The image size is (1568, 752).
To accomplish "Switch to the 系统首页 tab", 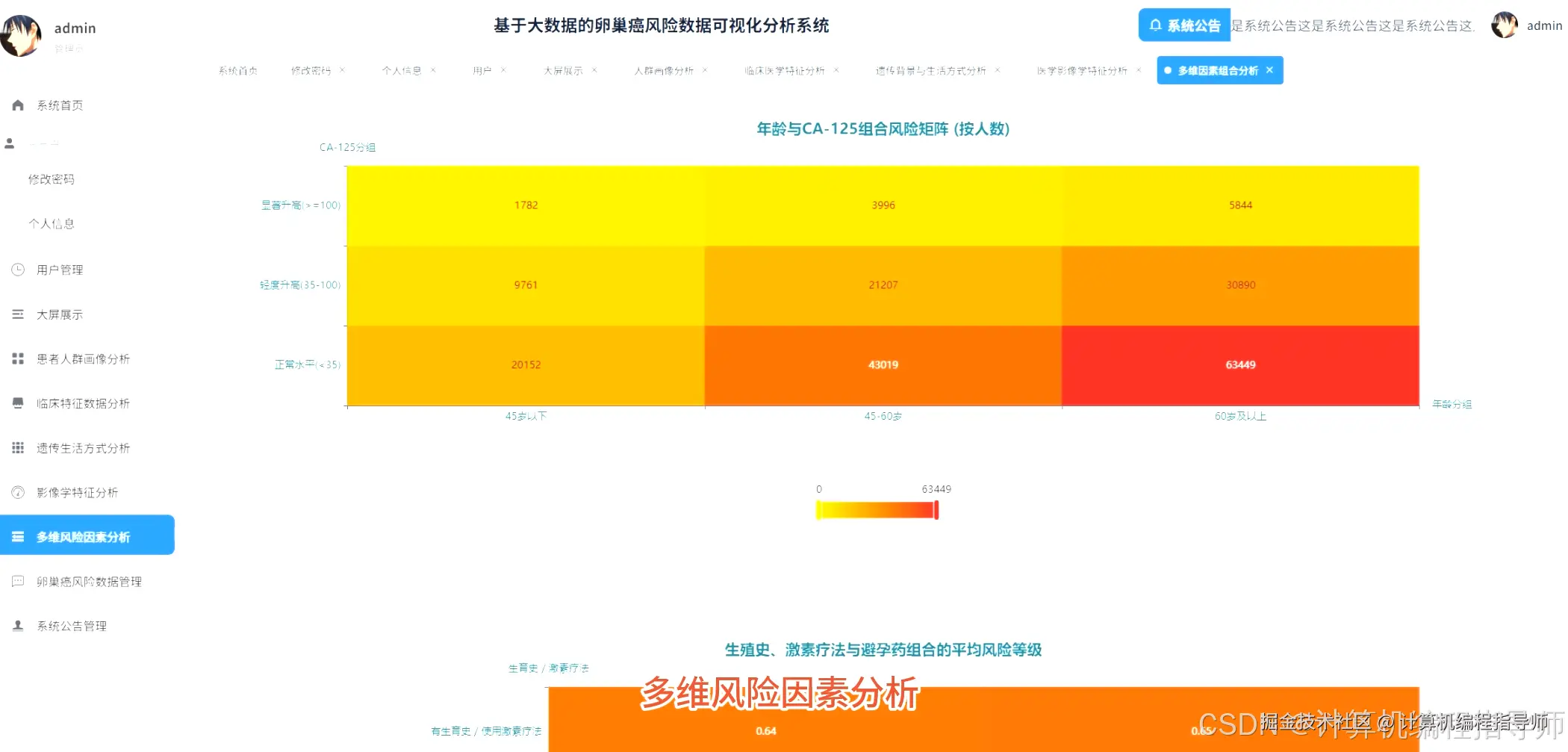I will point(238,71).
